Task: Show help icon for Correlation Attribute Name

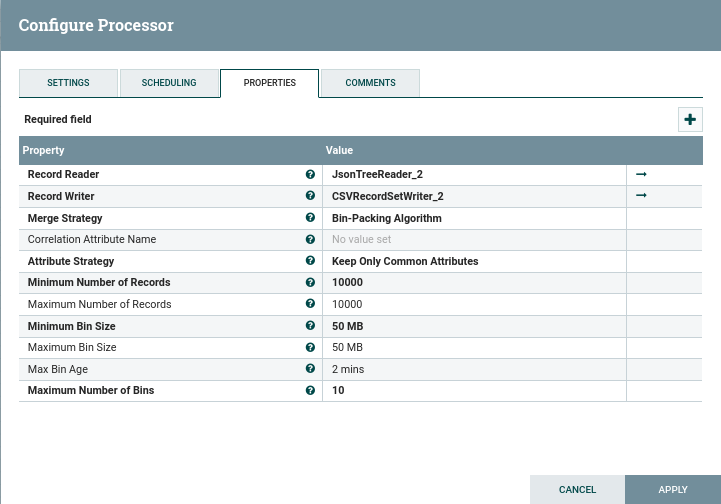Action: coord(310,240)
